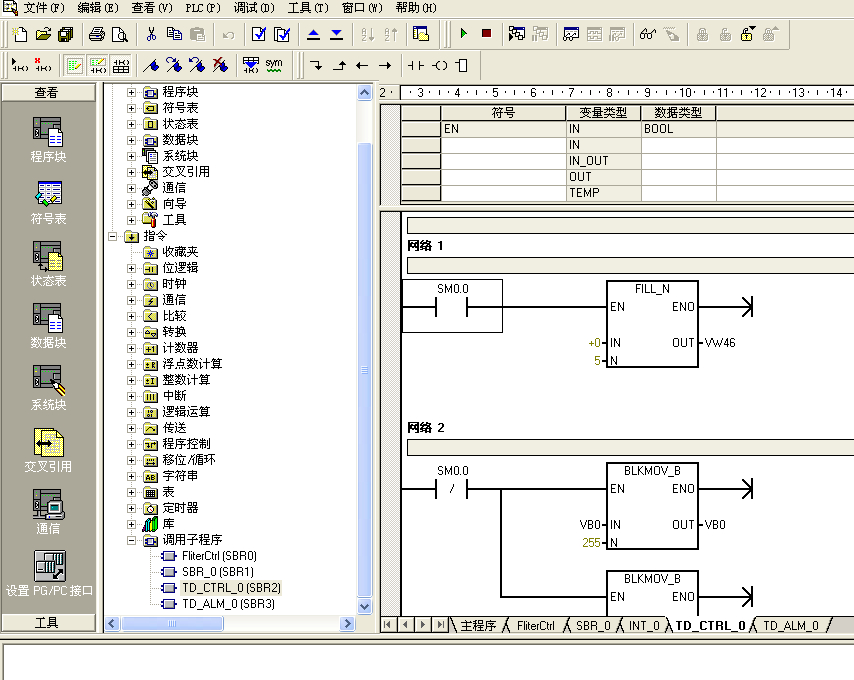
Task: Click the Download to PLC down-arrow icon
Action: click(336, 34)
